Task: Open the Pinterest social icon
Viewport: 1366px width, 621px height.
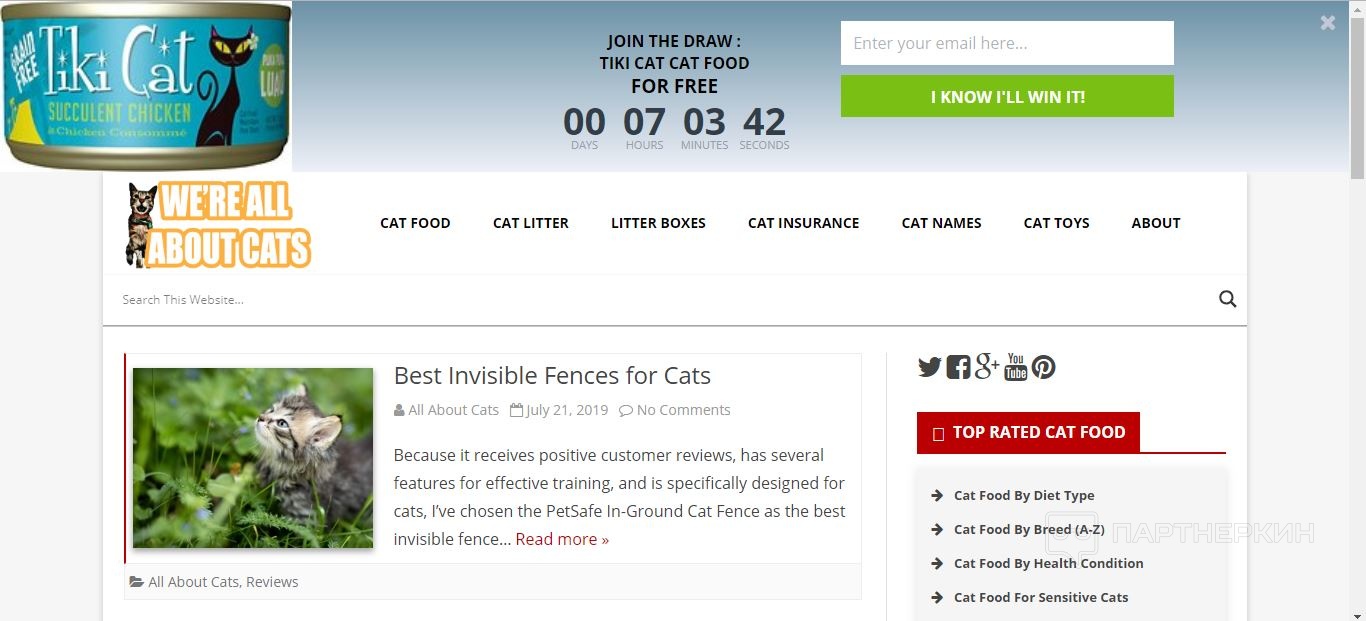Action: 1044,367
